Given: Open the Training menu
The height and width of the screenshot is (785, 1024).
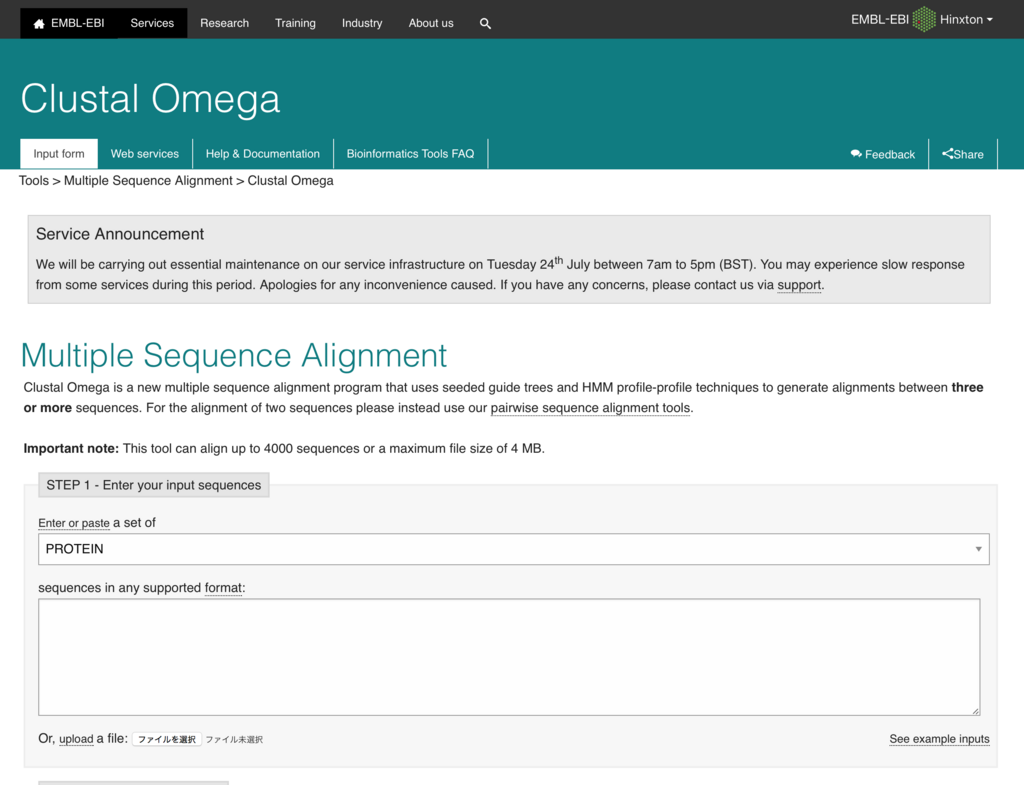Looking at the screenshot, I should [295, 23].
